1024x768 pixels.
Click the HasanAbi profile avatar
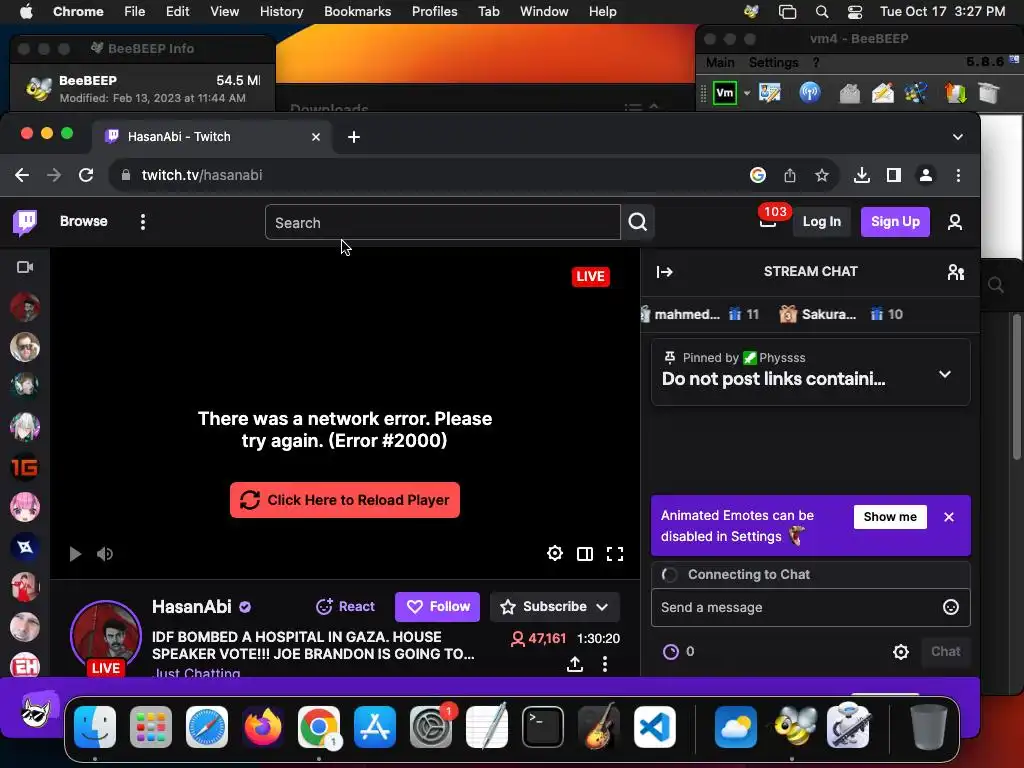tap(106, 635)
